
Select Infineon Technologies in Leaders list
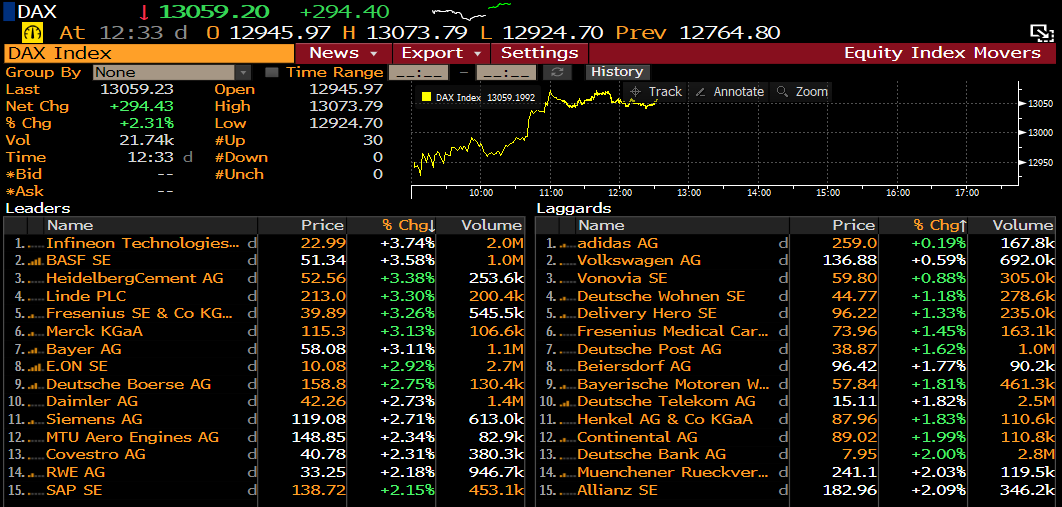click(263, 243)
